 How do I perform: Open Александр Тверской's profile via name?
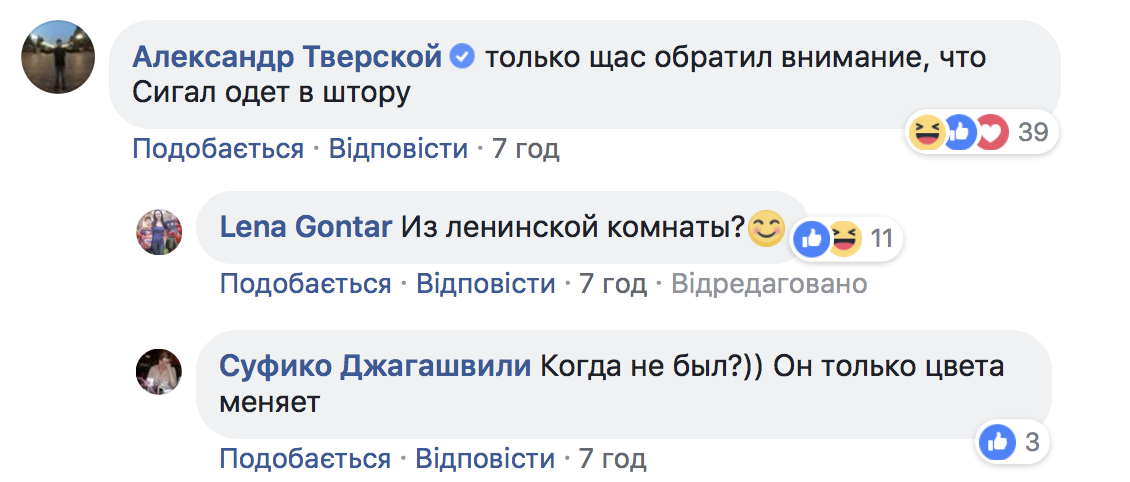[288, 57]
